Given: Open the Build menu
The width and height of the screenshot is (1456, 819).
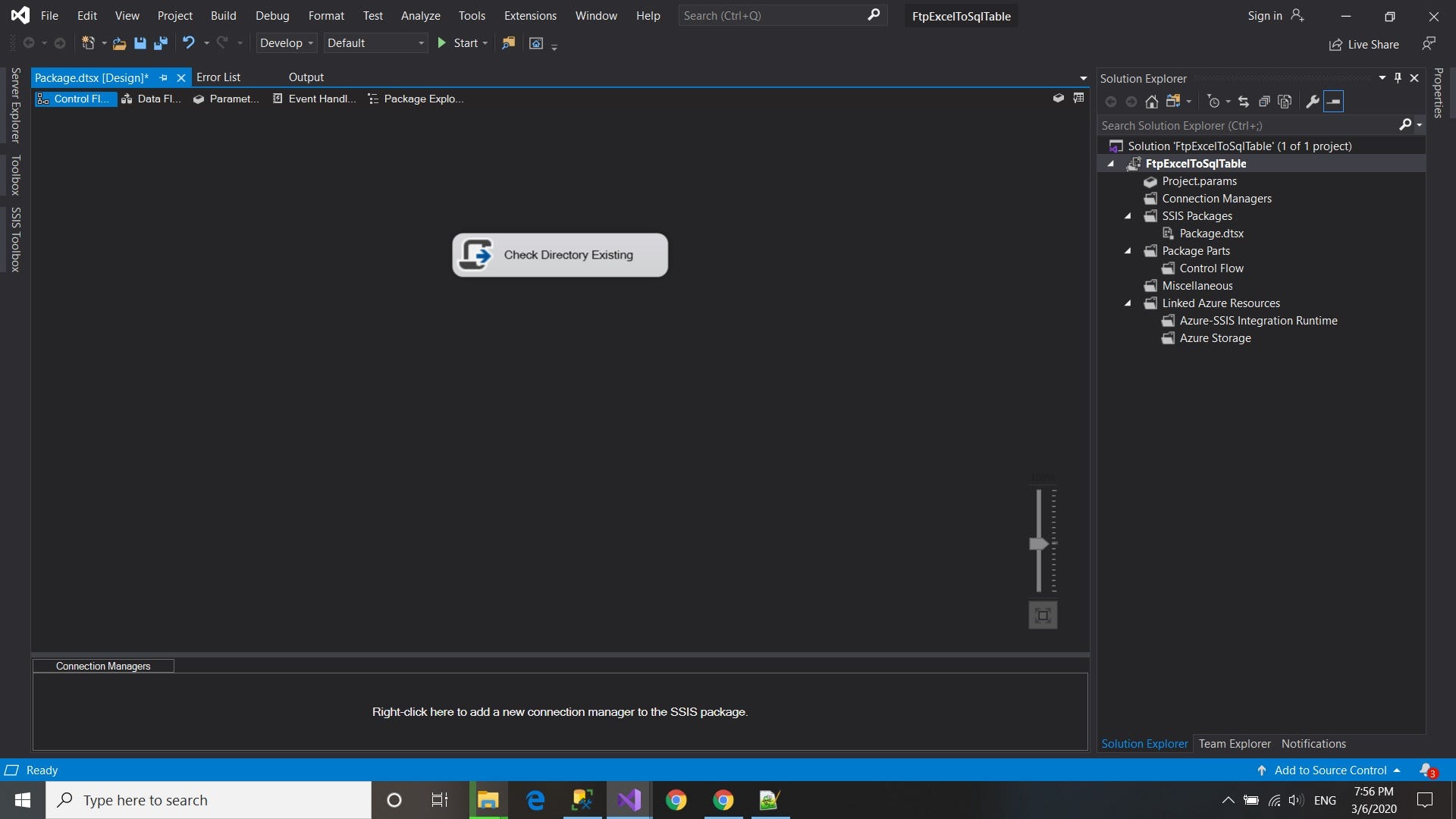Looking at the screenshot, I should tap(223, 15).
